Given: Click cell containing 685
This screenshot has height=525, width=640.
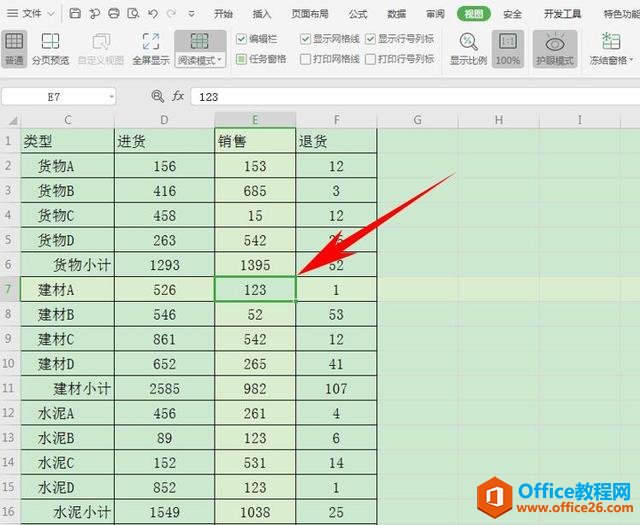Looking at the screenshot, I should pyautogui.click(x=255, y=190).
